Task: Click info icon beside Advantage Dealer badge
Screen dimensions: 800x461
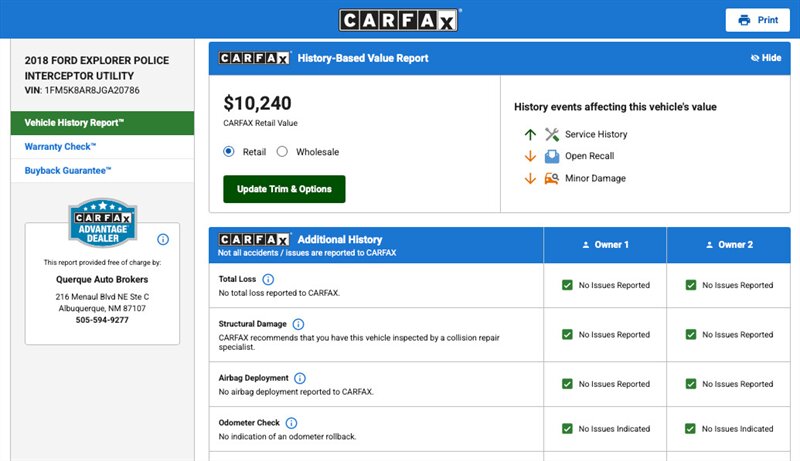Action: coord(163,240)
